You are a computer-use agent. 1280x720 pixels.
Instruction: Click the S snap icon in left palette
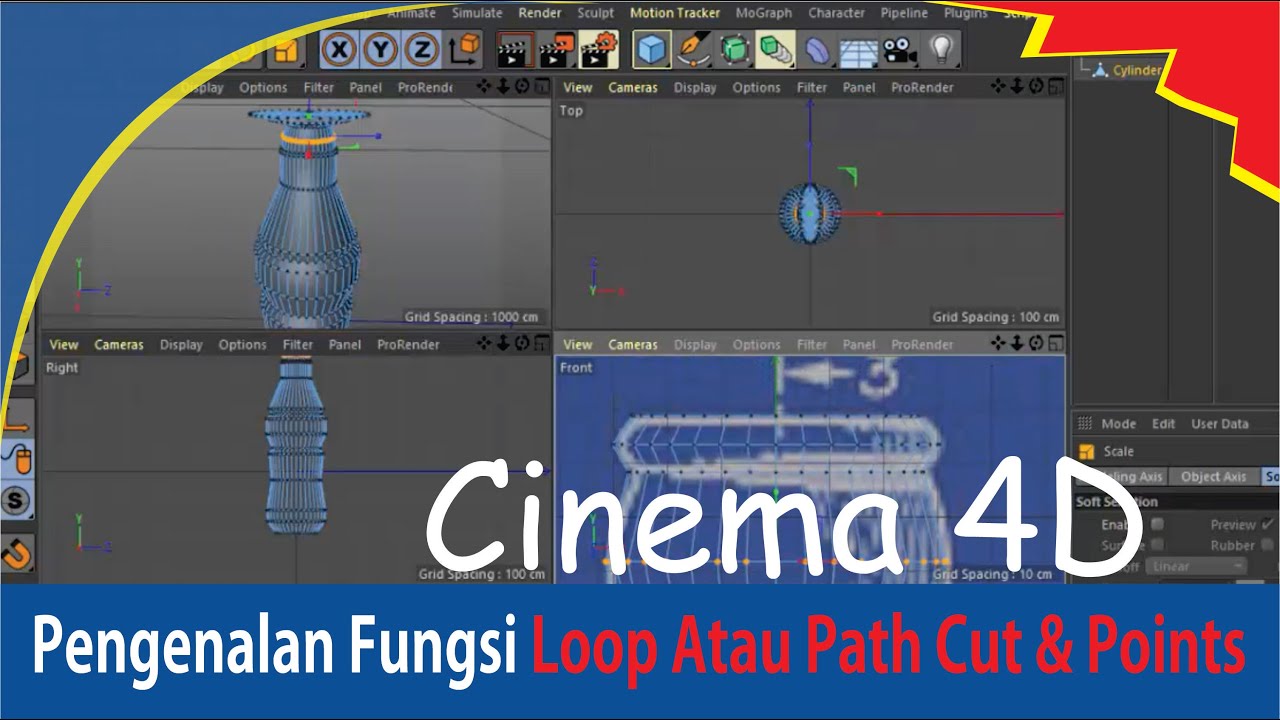17,500
